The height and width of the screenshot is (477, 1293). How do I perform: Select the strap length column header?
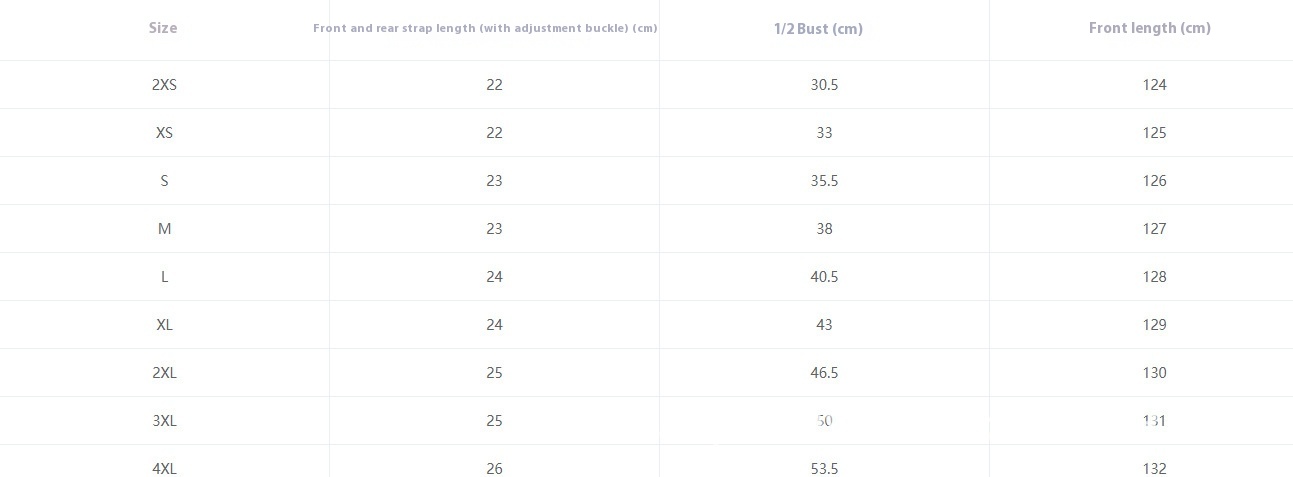[x=485, y=28]
